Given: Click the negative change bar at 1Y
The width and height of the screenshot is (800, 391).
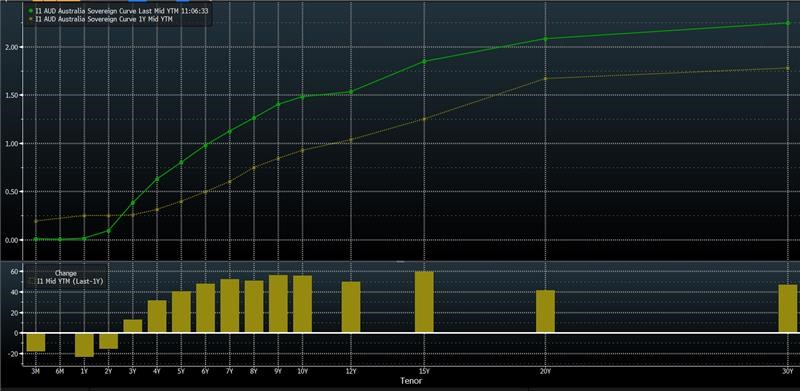Looking at the screenshot, I should point(84,345).
